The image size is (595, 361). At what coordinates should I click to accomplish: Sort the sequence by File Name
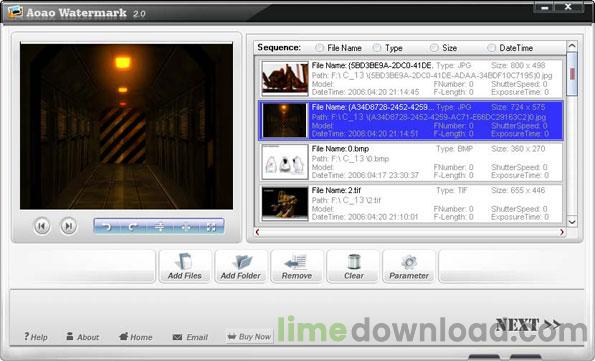pos(320,48)
